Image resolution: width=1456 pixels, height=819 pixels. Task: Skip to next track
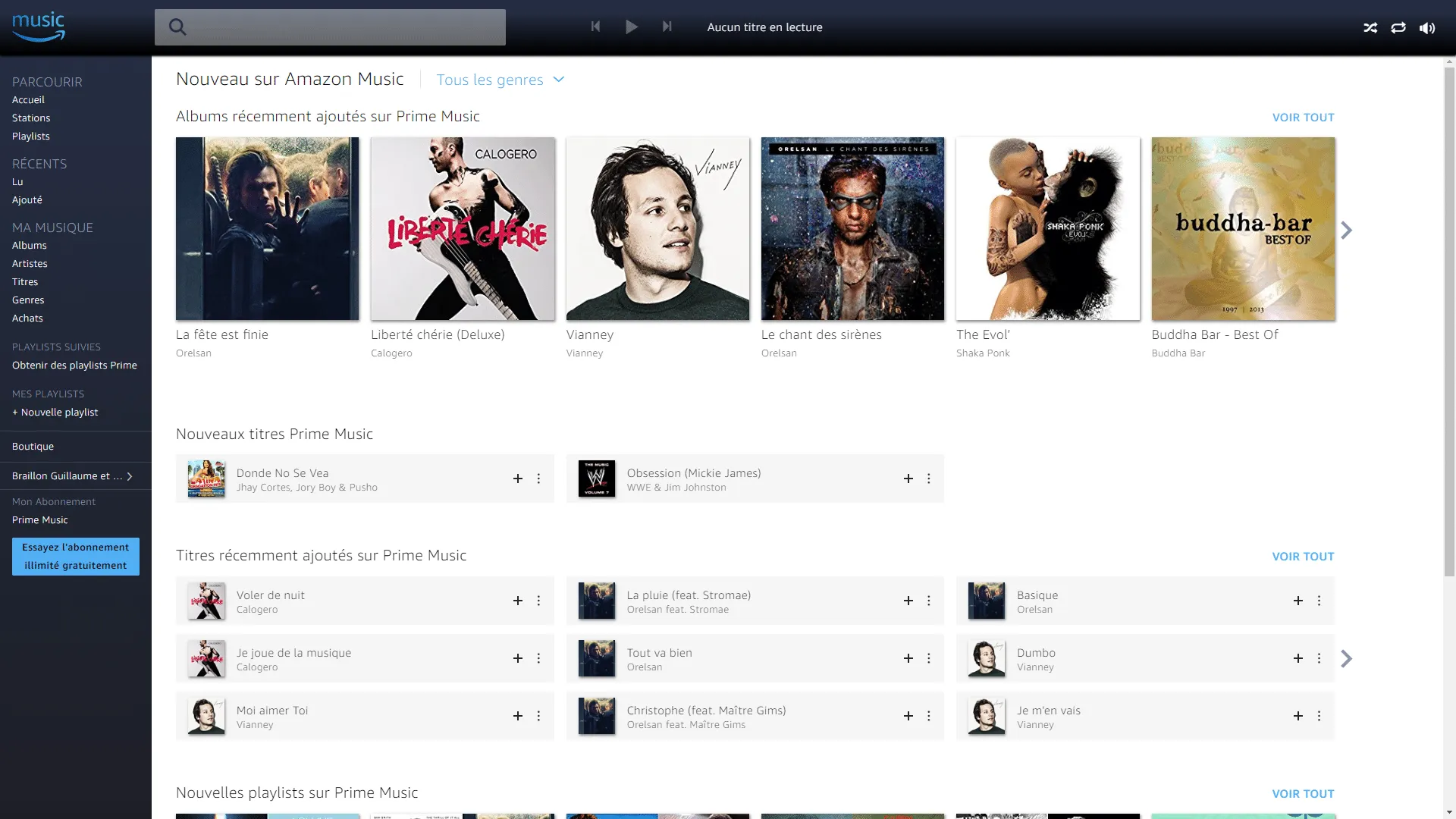click(667, 27)
